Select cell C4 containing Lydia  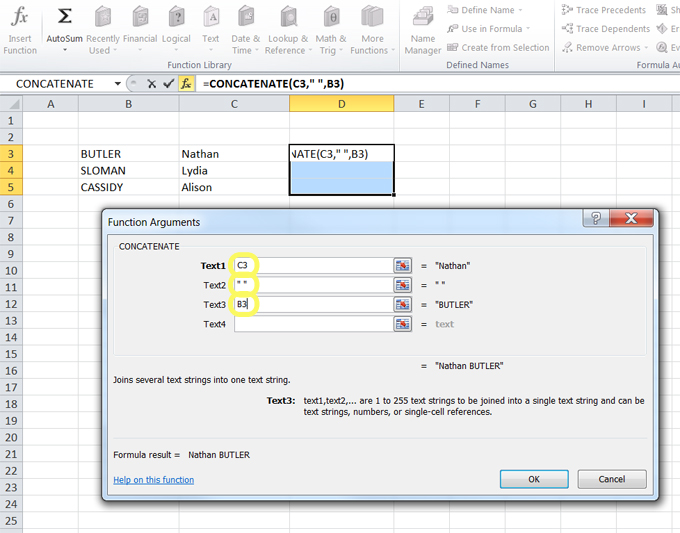click(234, 171)
